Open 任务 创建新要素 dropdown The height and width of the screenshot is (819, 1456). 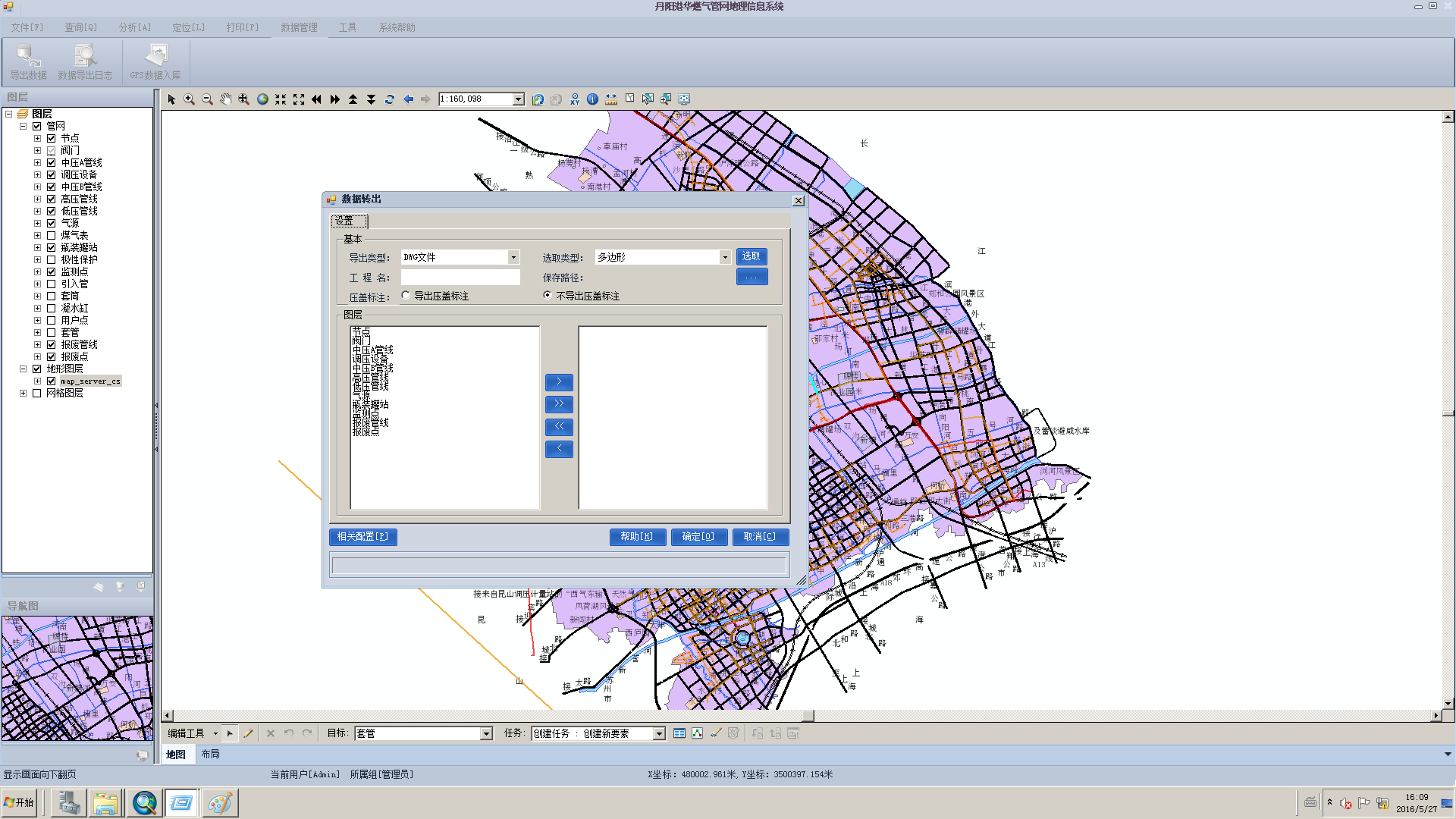[660, 733]
